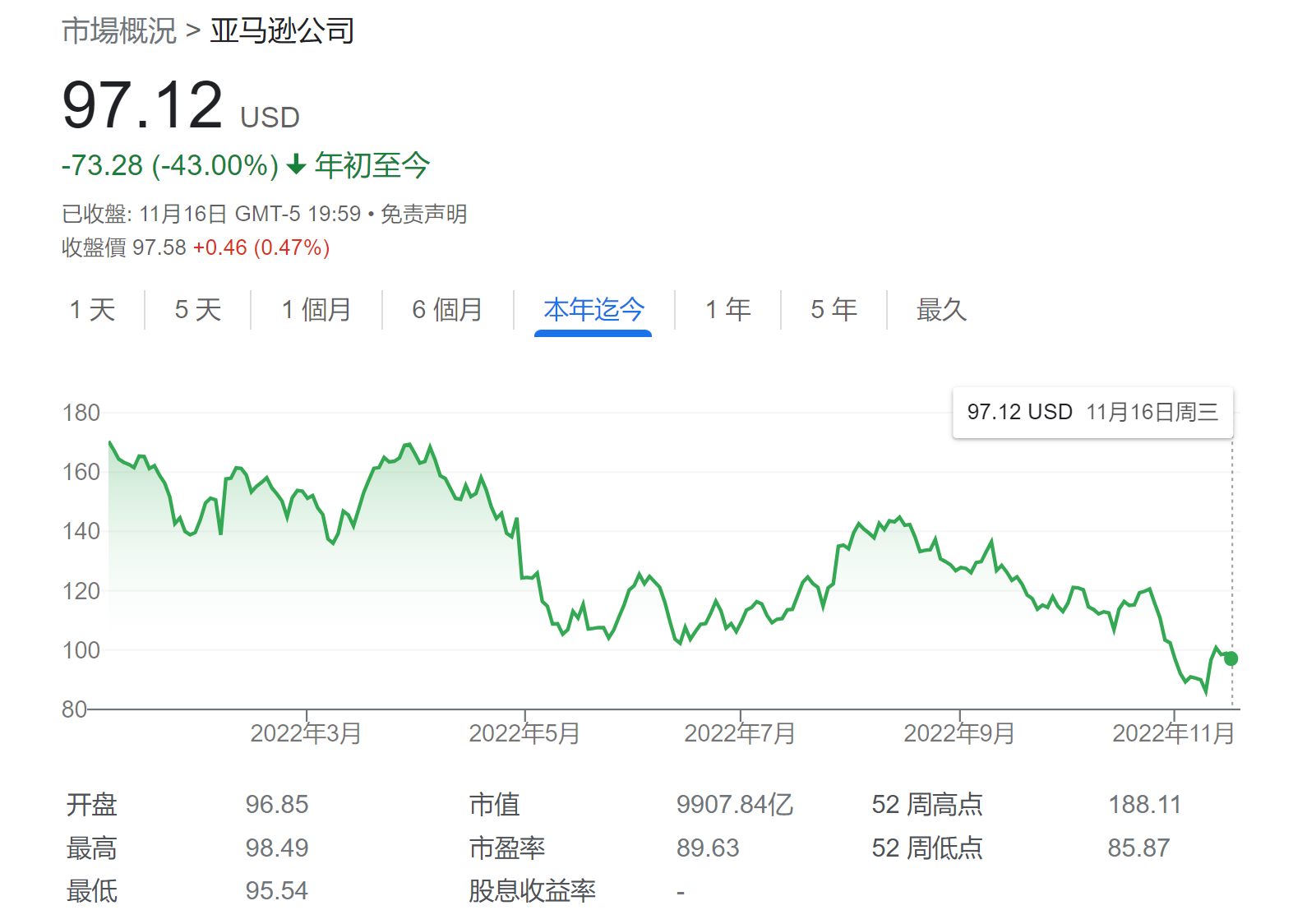Click the green endpoint marker on chart
The image size is (1293, 924).
(1231, 658)
